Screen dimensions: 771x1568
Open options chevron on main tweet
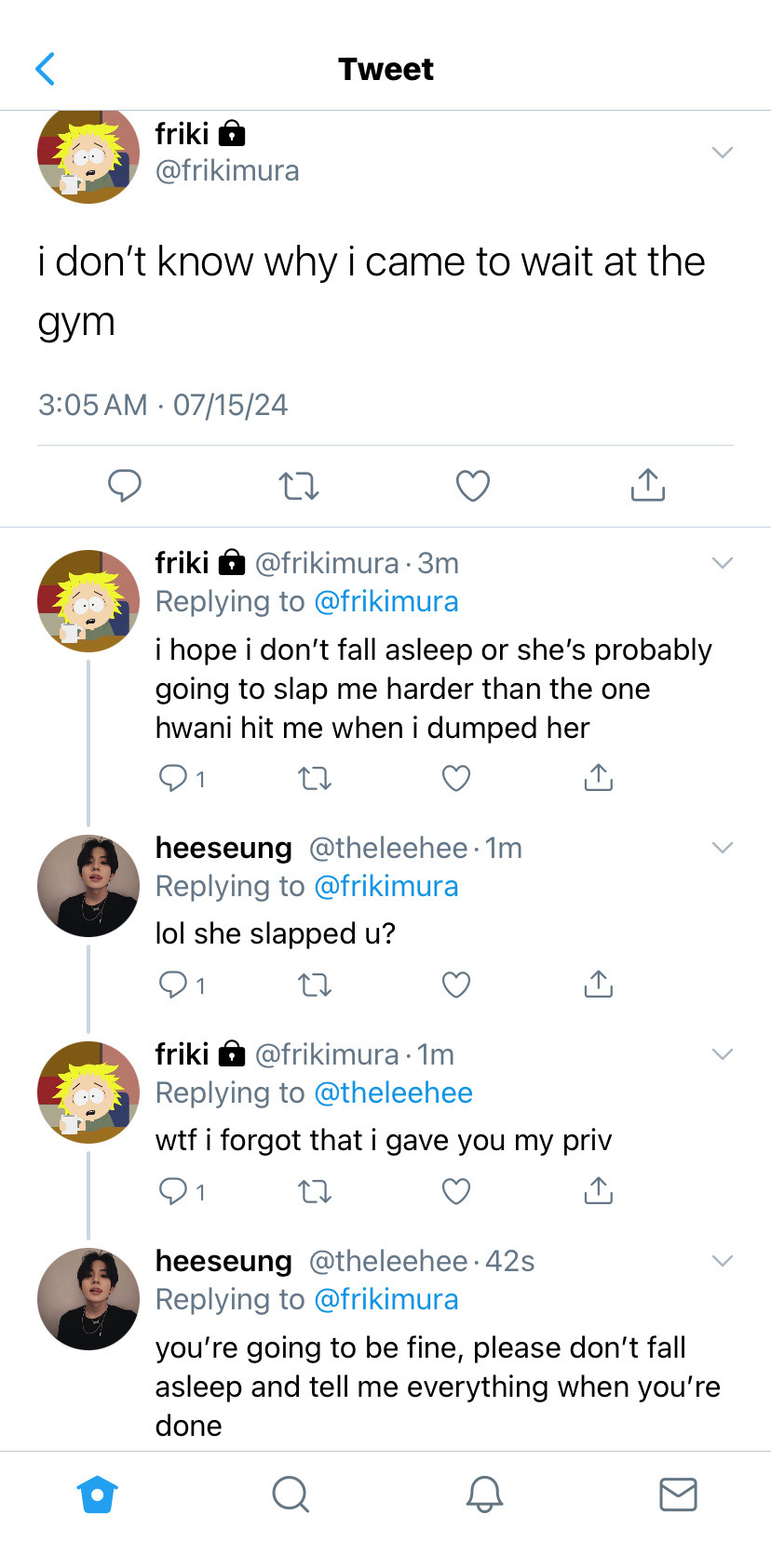(x=723, y=153)
